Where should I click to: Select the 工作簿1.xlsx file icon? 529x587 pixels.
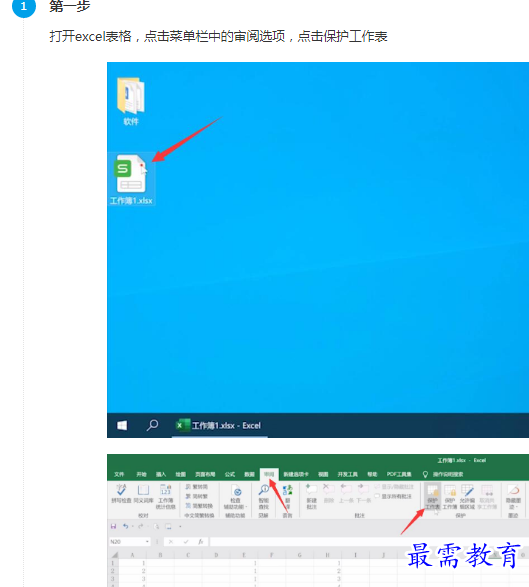point(131,179)
